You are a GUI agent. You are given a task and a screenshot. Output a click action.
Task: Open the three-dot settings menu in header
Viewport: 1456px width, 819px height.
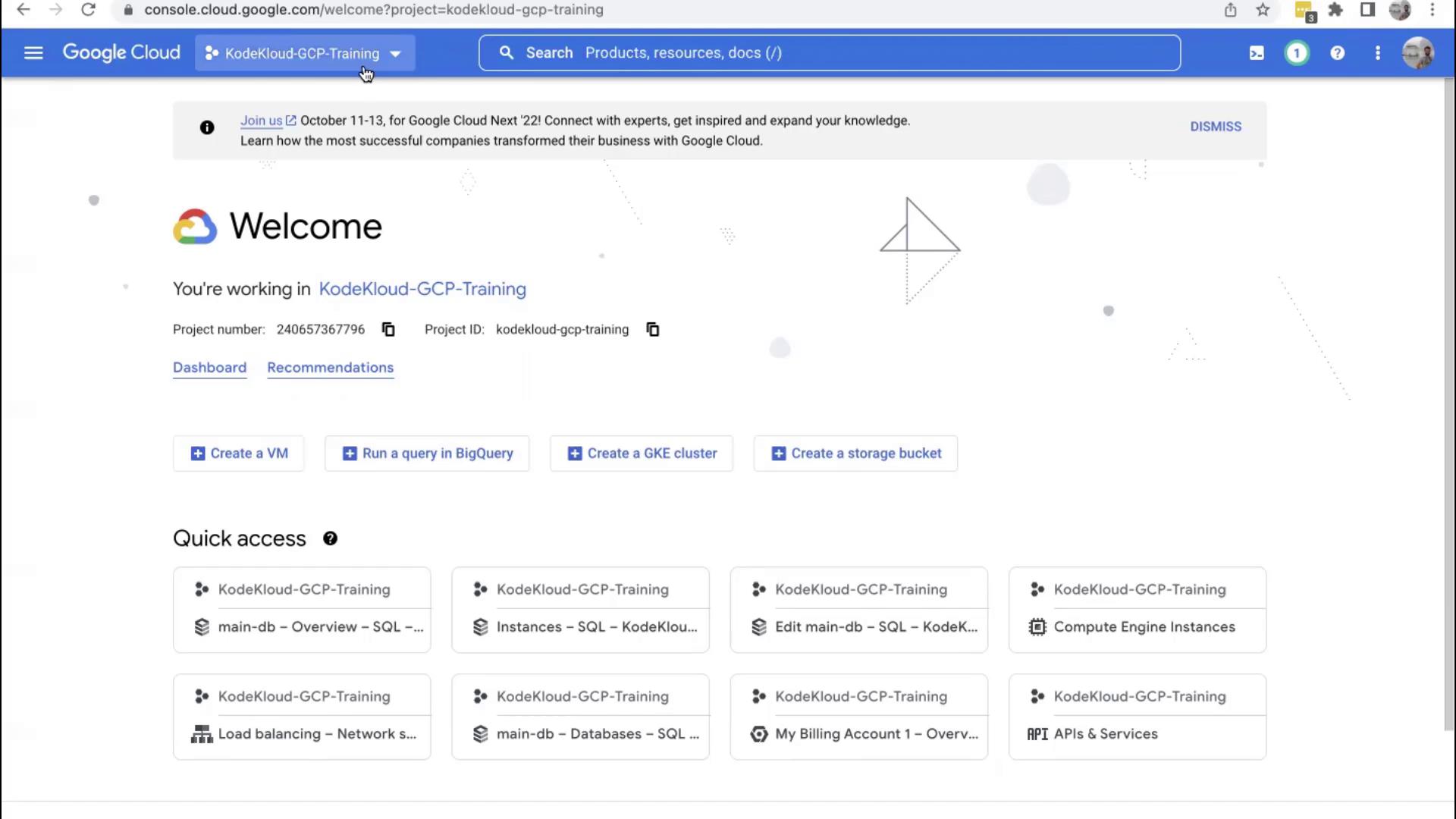[x=1377, y=53]
